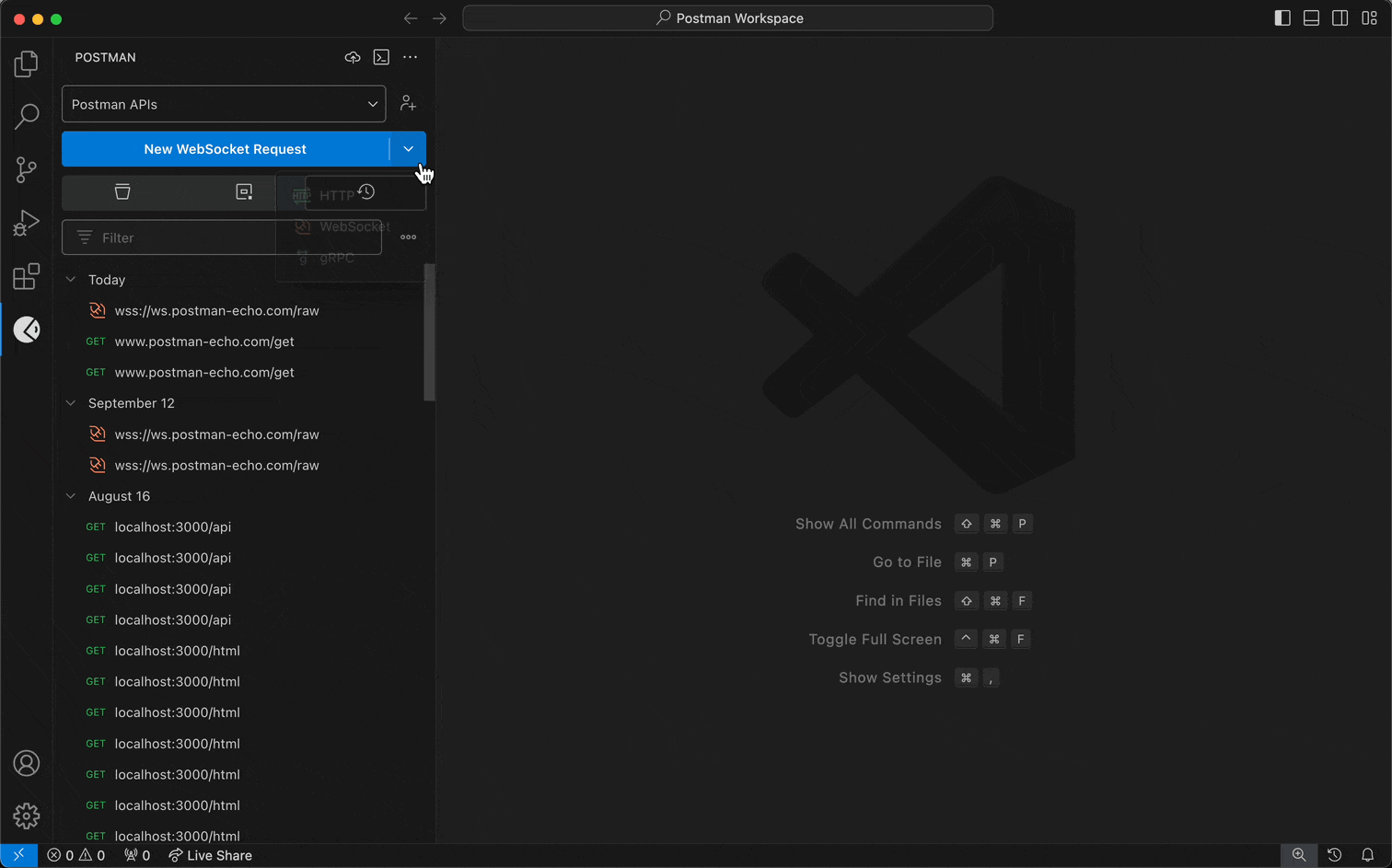1392x868 pixels.
Task: Open the Postman panel more actions menu
Action: pos(411,57)
